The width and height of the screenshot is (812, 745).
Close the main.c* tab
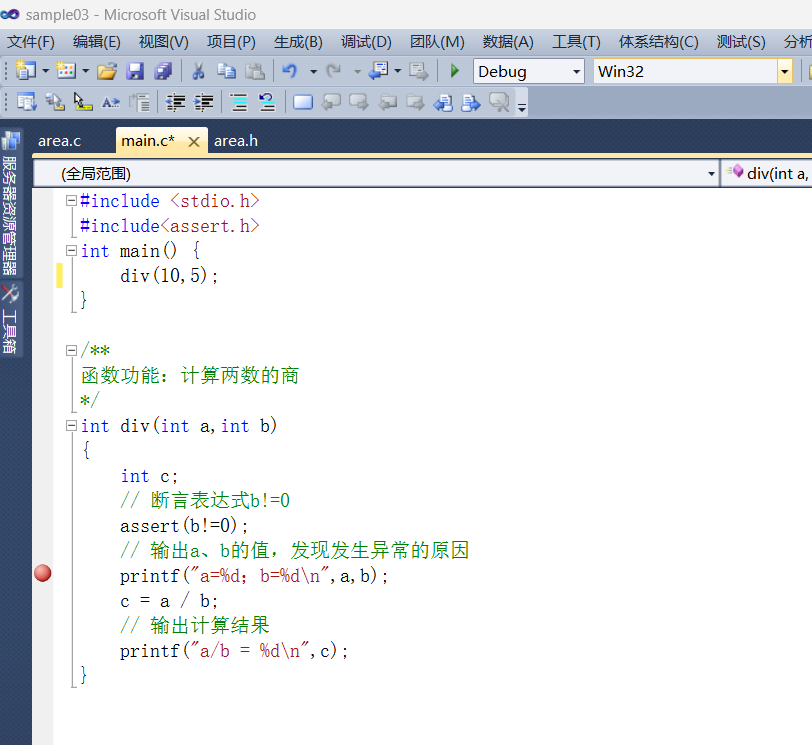tap(194, 141)
